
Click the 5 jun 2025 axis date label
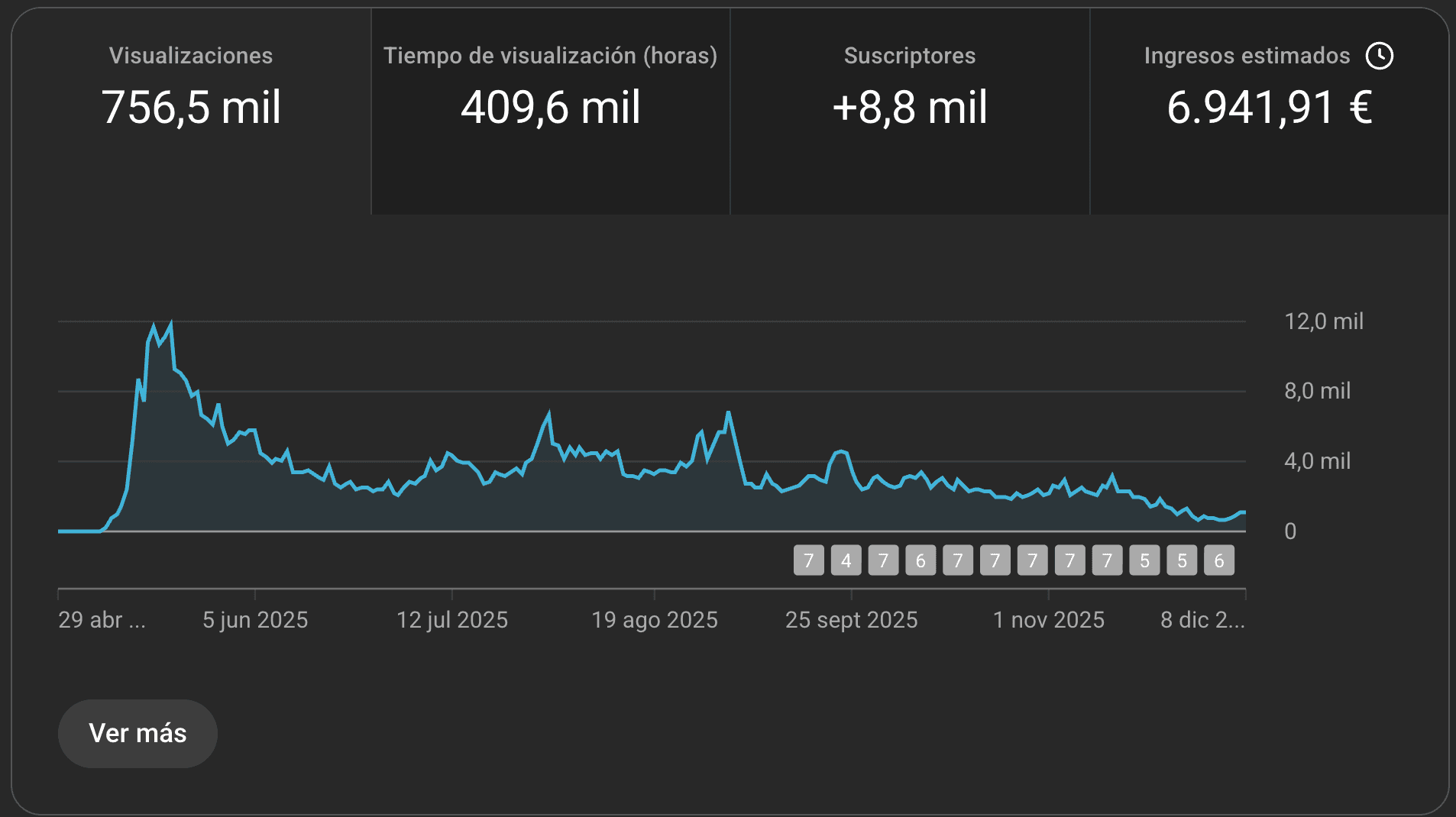tap(255, 620)
